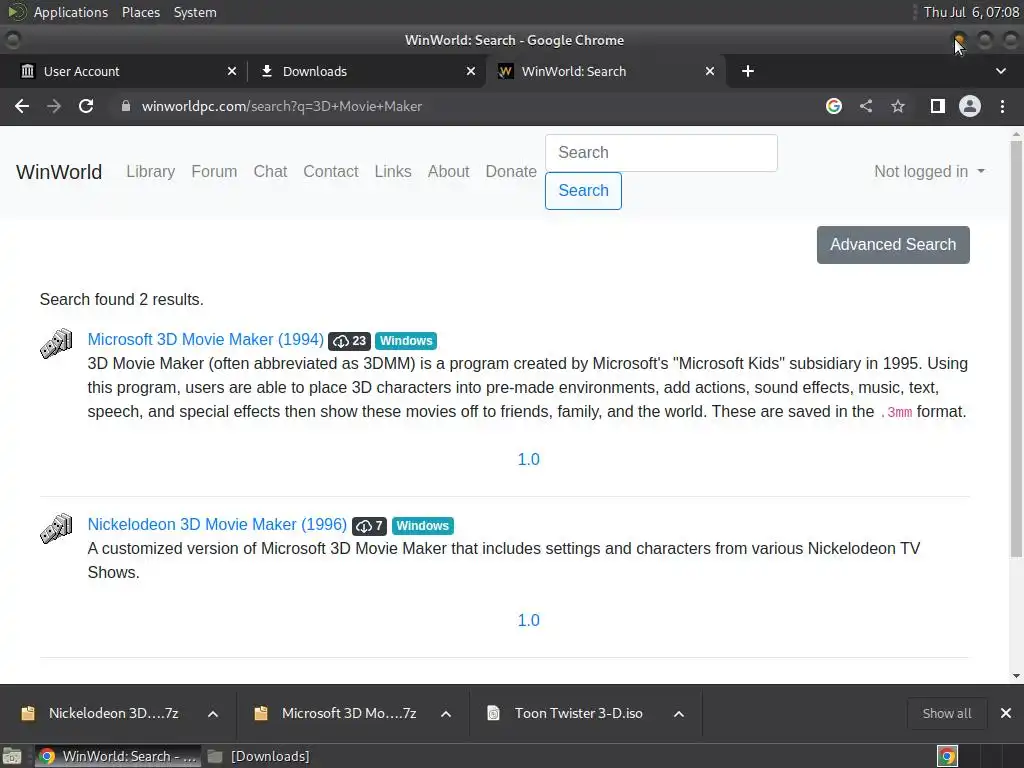1024x768 pixels.
Task: Focus the site Search input field
Action: coord(661,153)
